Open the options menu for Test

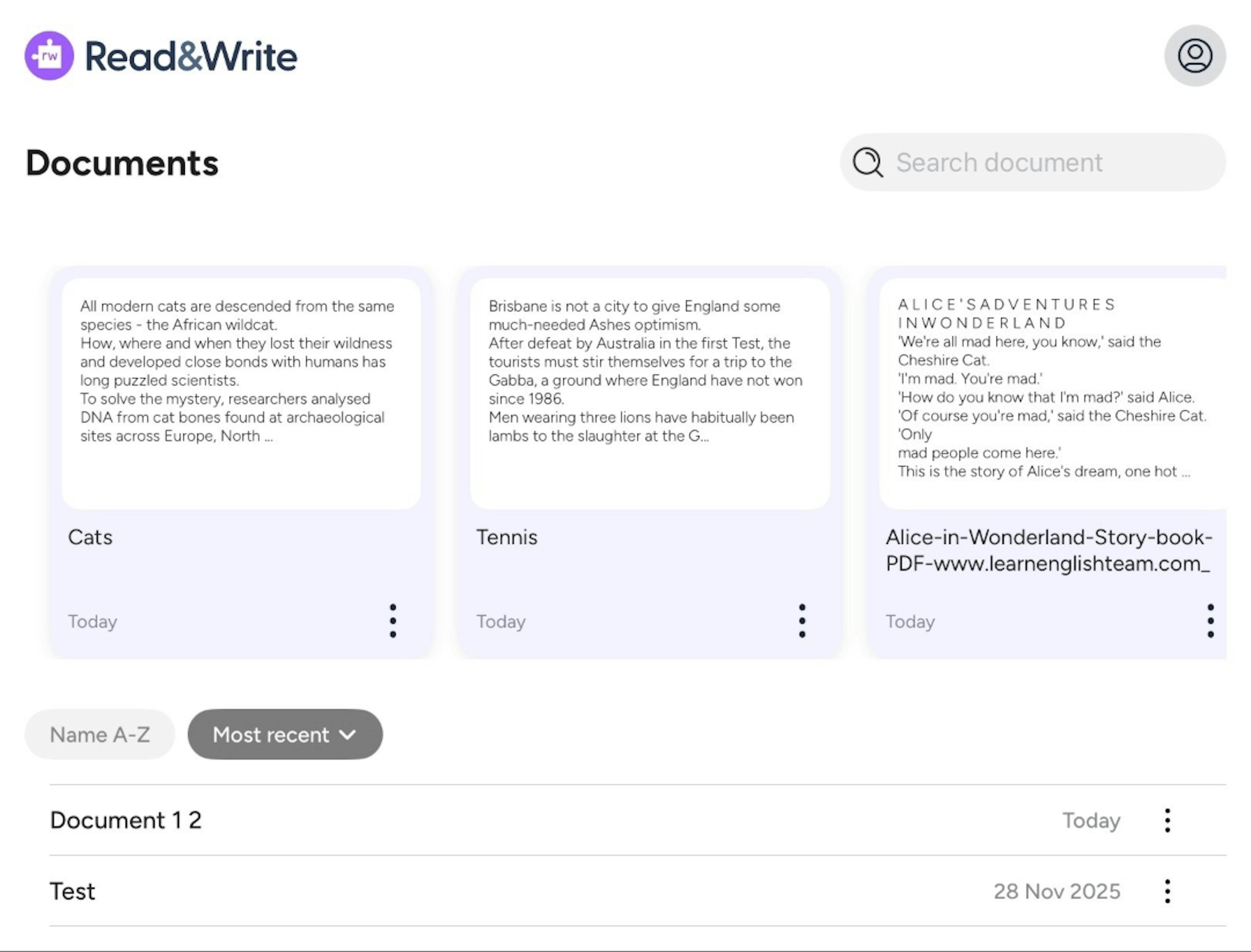point(1167,891)
